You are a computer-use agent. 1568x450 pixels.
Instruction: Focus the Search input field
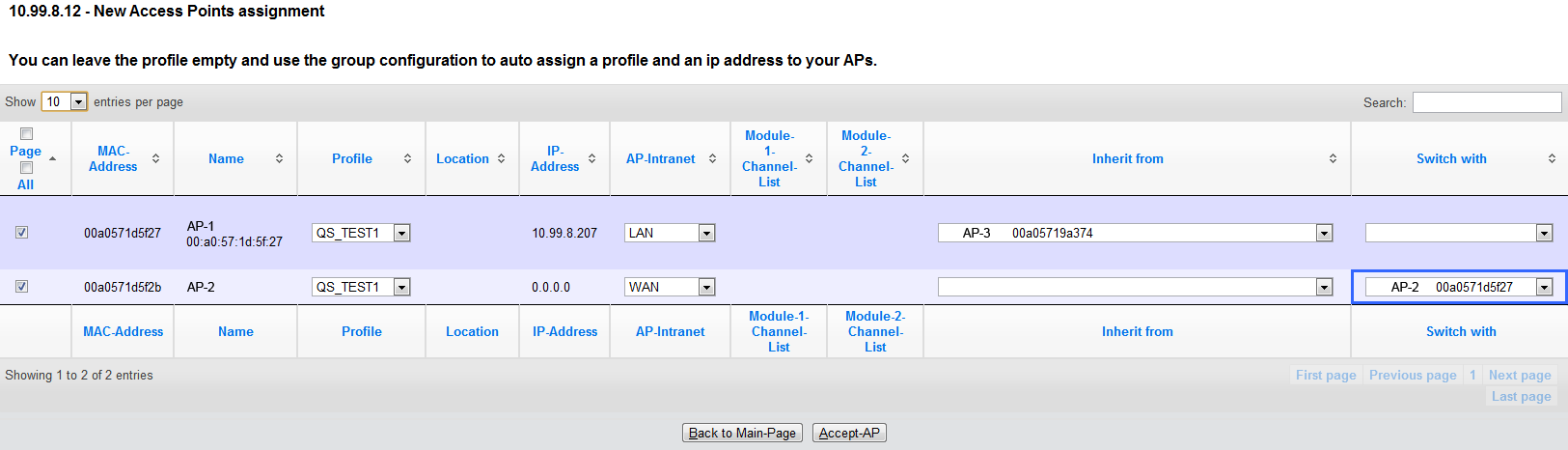[1486, 102]
